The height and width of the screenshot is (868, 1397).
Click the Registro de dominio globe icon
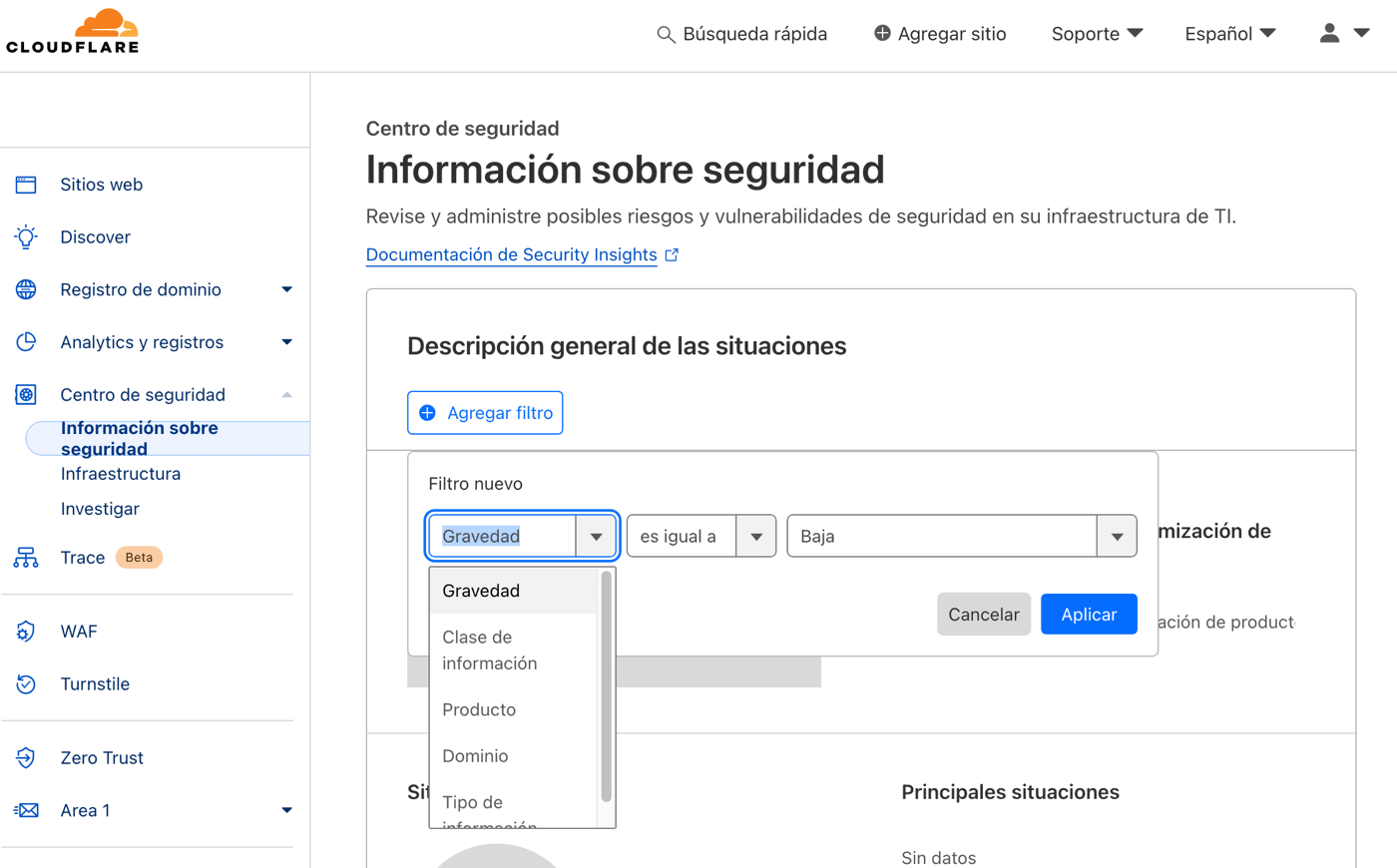pos(26,289)
